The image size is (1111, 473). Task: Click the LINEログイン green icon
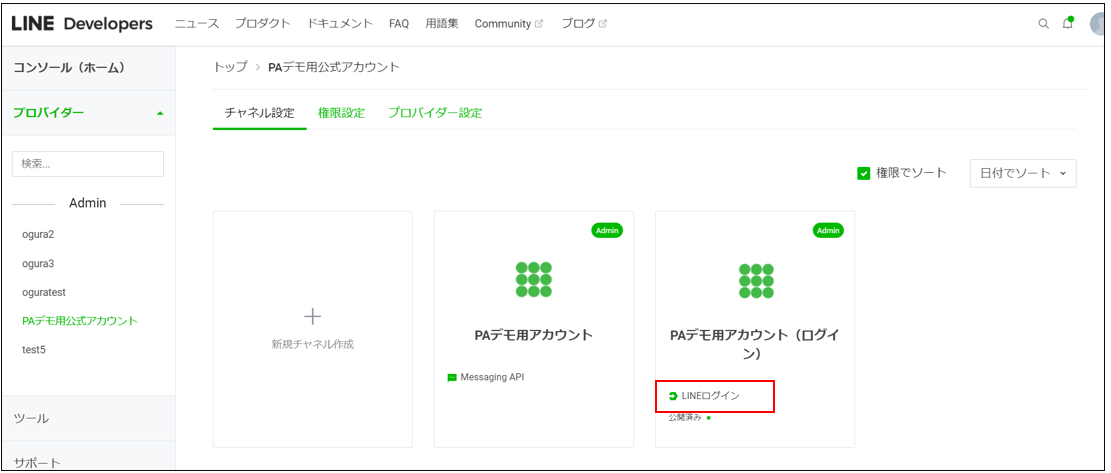(x=673, y=397)
